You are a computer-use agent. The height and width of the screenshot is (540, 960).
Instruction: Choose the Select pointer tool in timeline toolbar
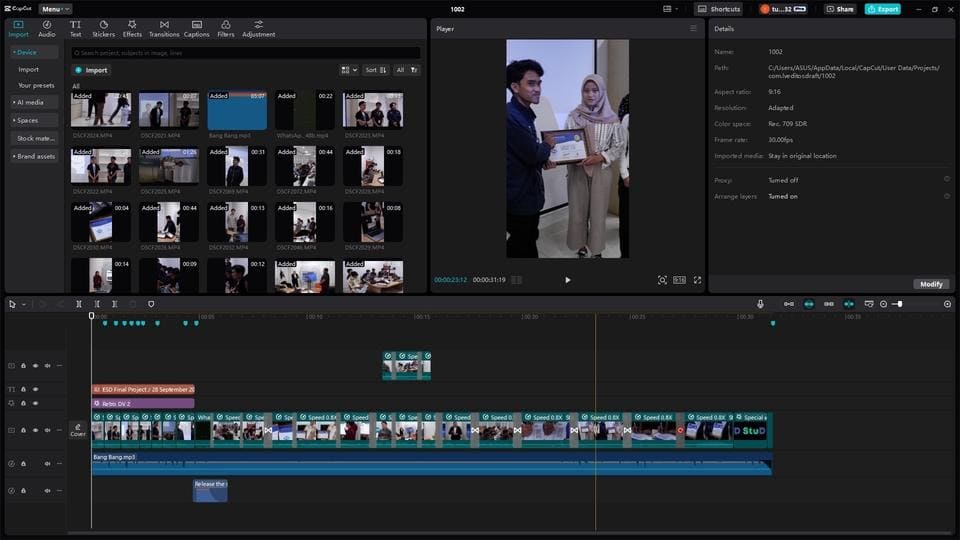coord(12,304)
